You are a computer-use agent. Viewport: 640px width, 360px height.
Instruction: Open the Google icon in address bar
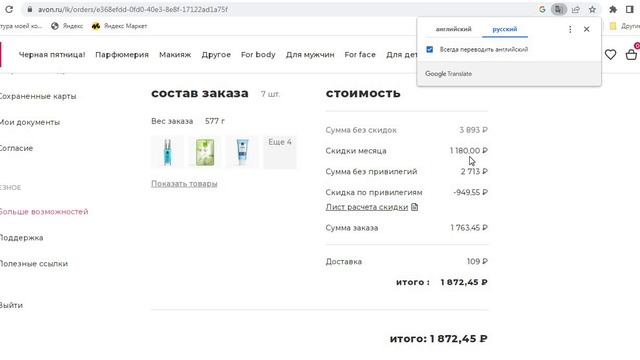coord(542,9)
